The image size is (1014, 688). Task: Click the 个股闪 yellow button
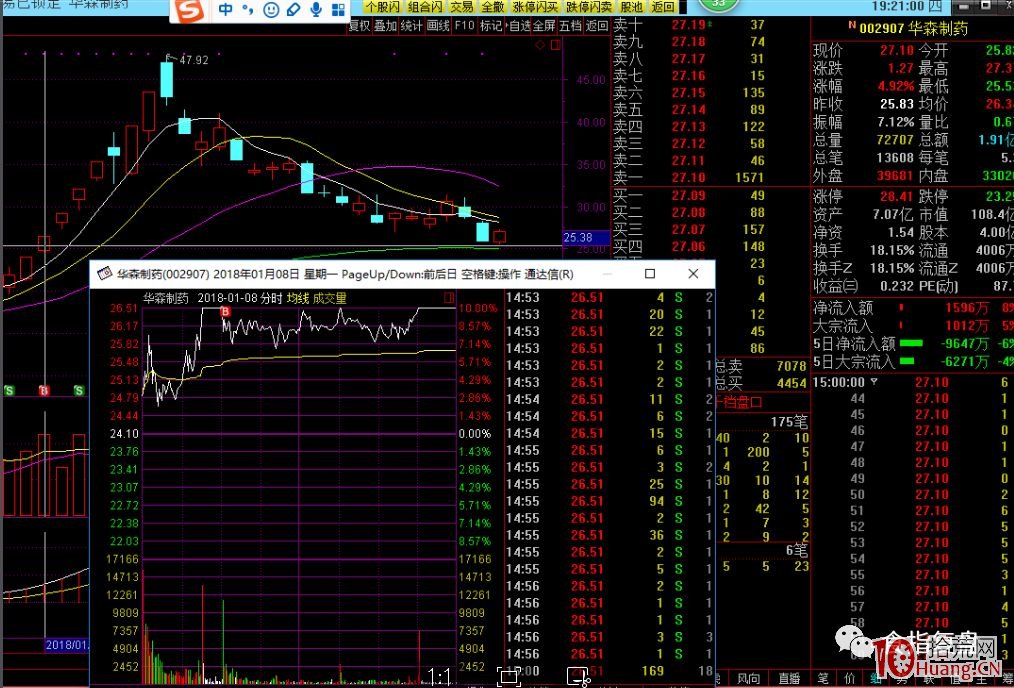pyautogui.click(x=382, y=7)
